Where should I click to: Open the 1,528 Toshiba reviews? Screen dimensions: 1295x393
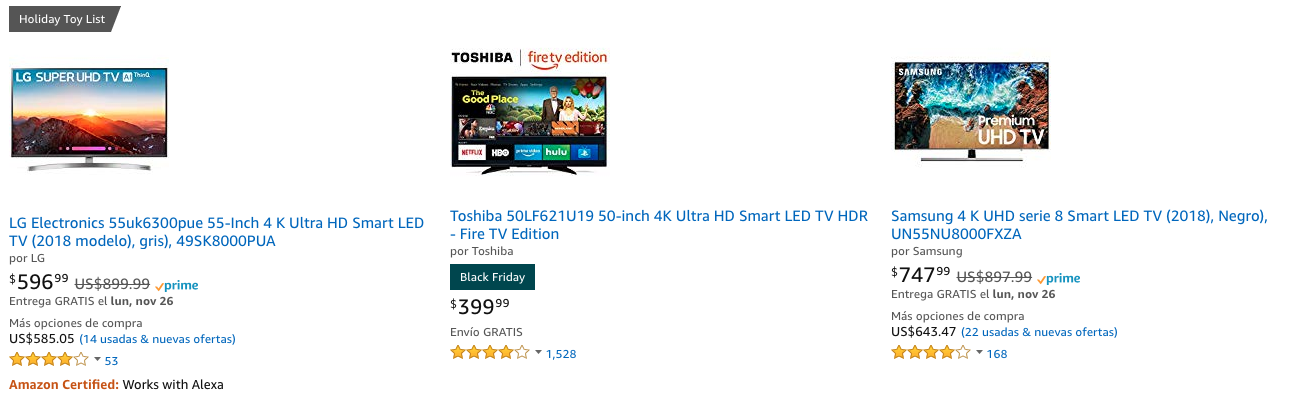point(561,354)
